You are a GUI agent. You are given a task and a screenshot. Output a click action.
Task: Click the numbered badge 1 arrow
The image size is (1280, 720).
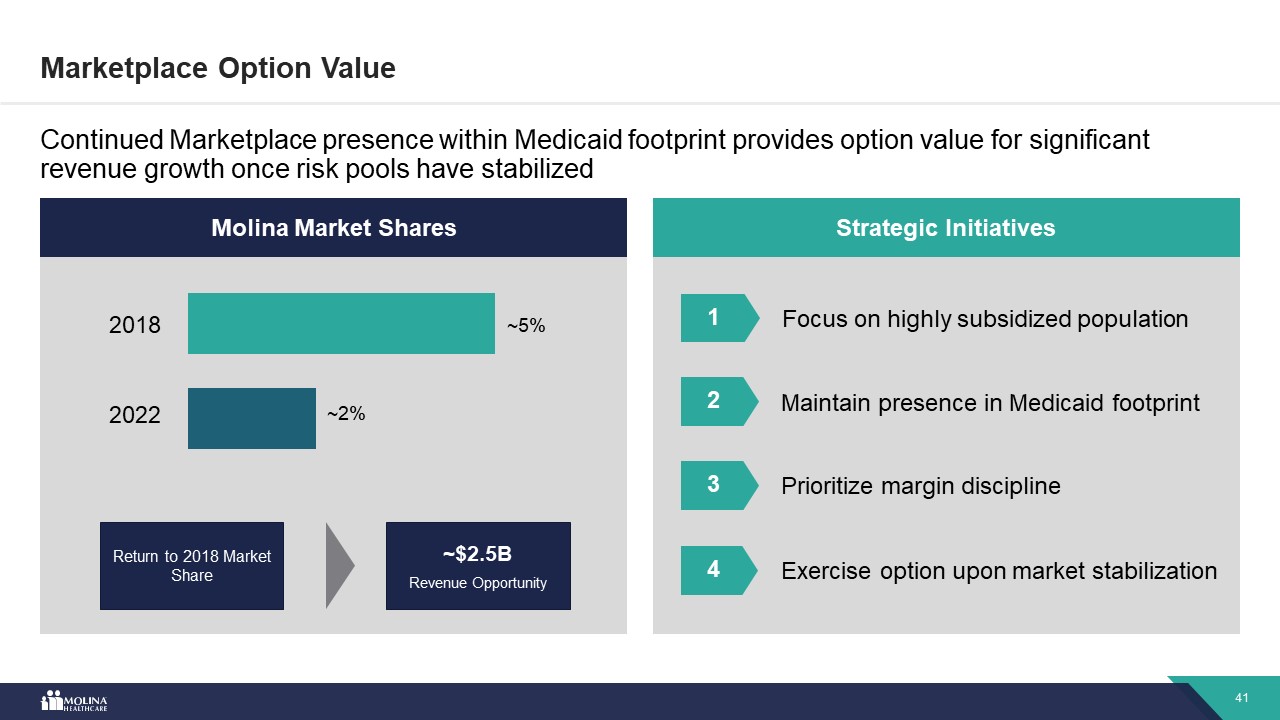[x=716, y=318]
